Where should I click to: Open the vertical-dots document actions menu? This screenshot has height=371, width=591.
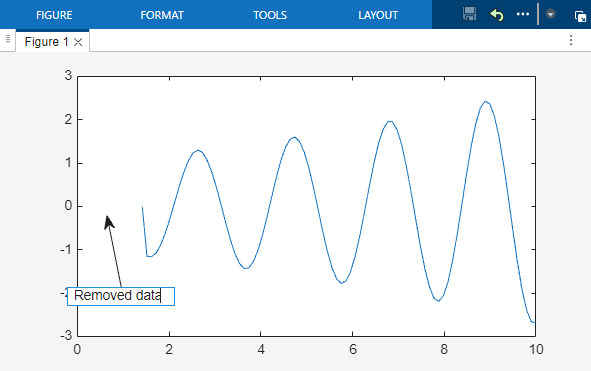coord(571,40)
